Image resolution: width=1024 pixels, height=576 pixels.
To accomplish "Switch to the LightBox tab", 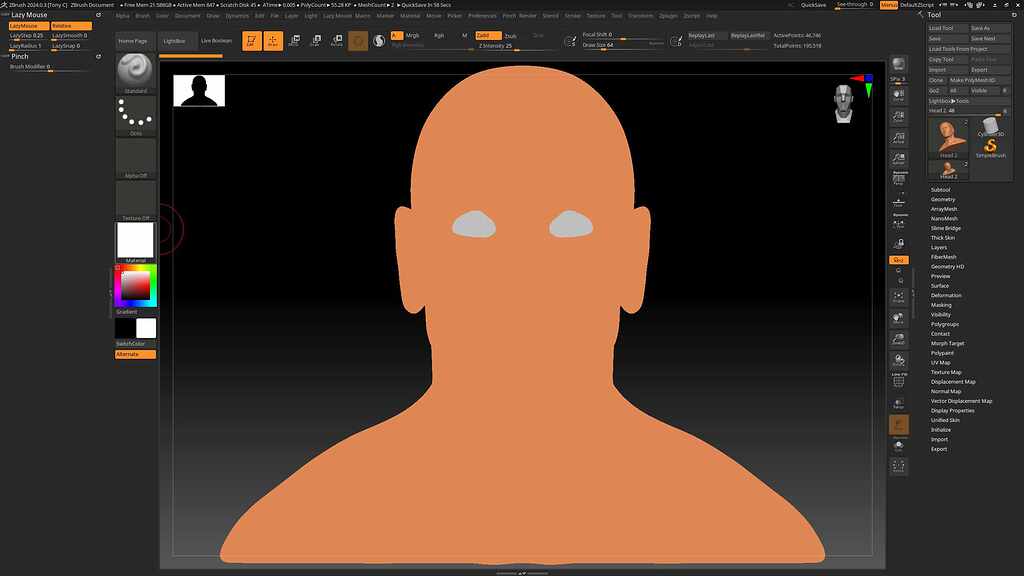I will [176, 40].
